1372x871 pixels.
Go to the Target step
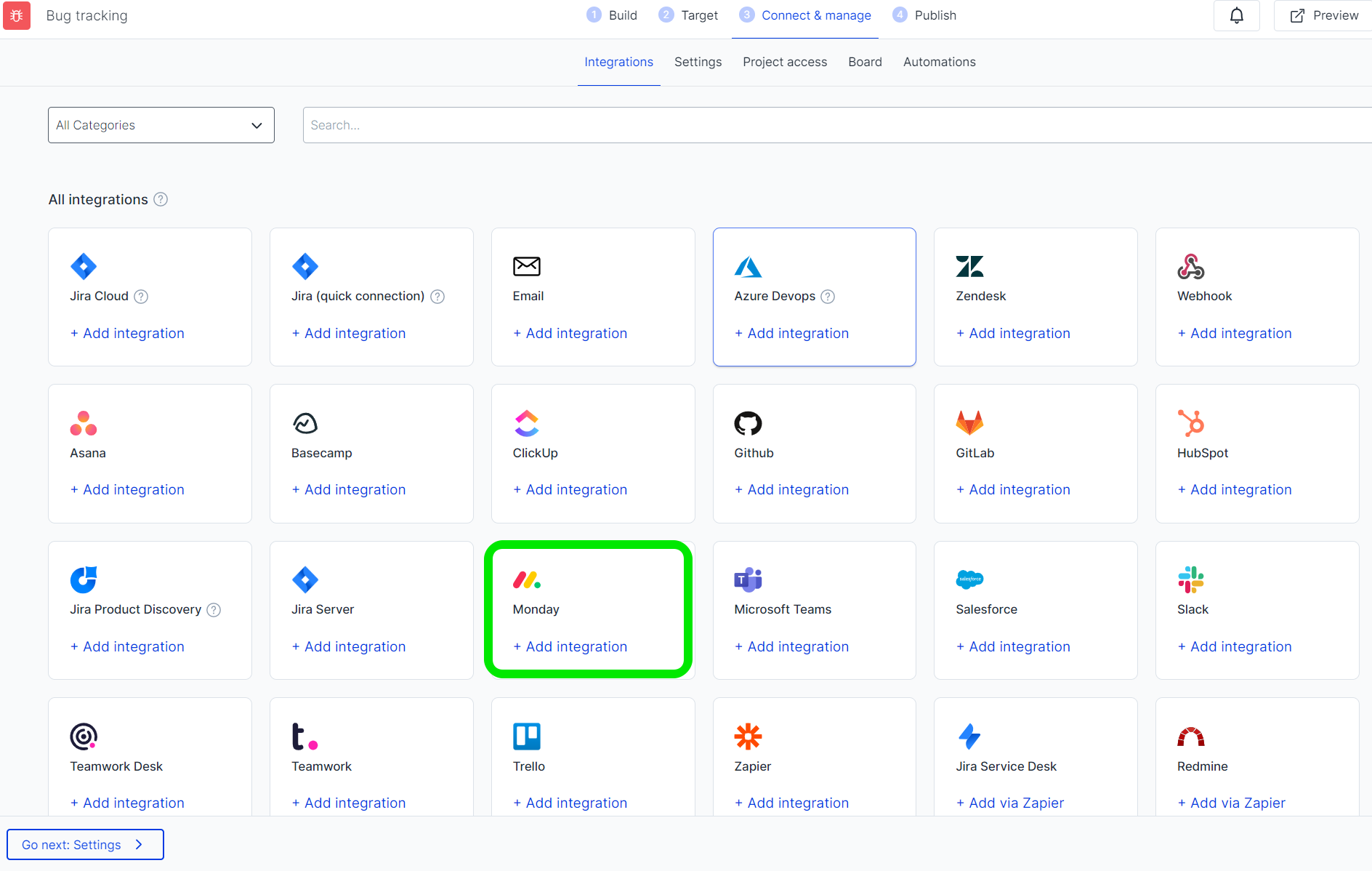[x=688, y=15]
